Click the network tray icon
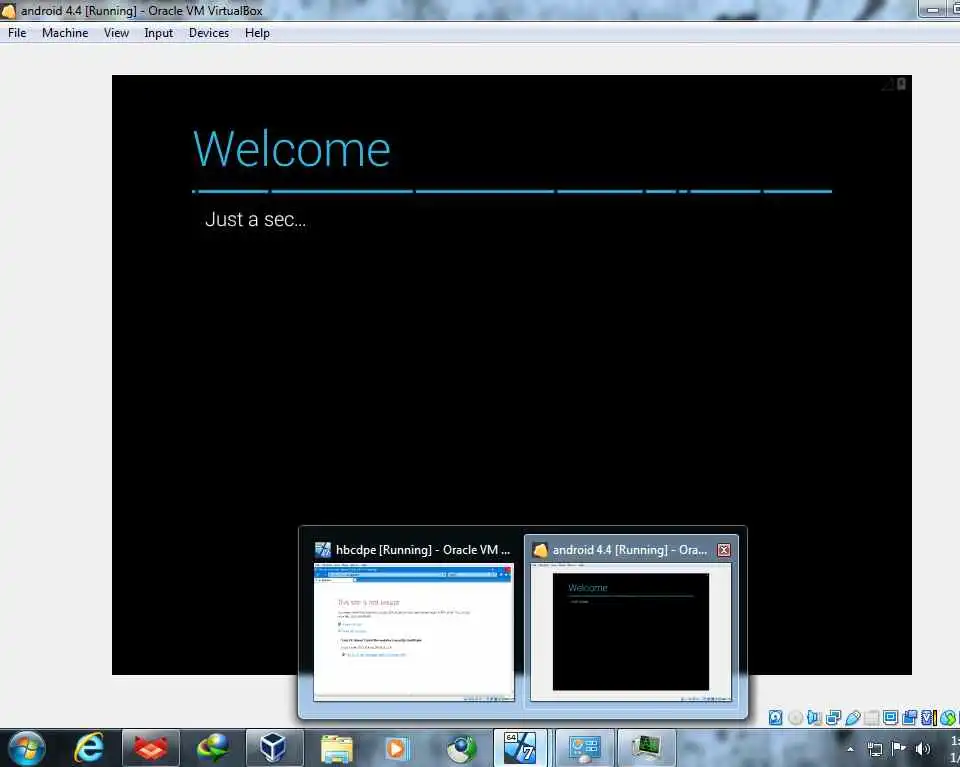The height and width of the screenshot is (767, 960). pos(875,749)
